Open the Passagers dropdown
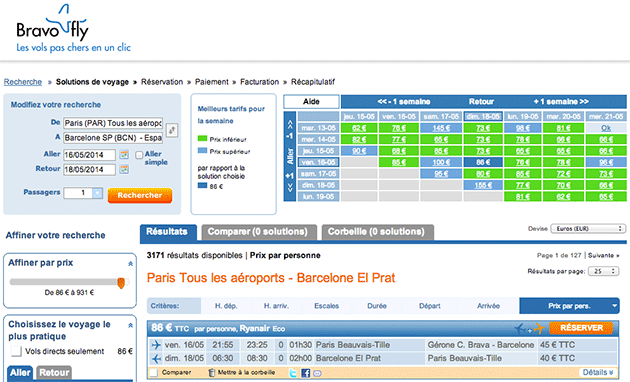Viewport: 630px width, 382px height. (83, 193)
